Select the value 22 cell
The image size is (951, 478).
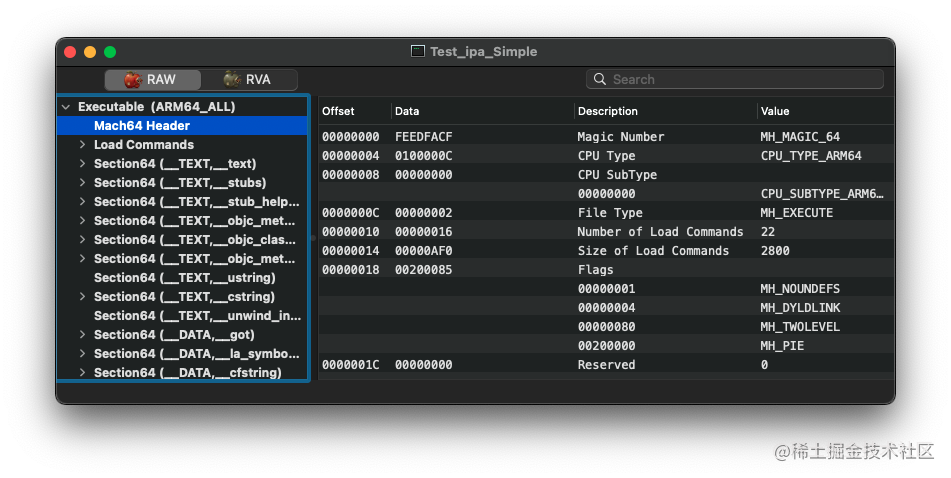tap(767, 232)
